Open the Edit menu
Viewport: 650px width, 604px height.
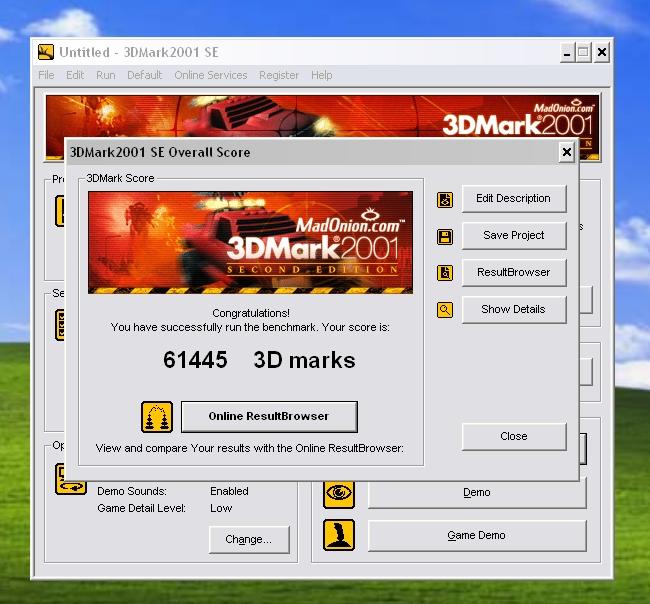(75, 75)
